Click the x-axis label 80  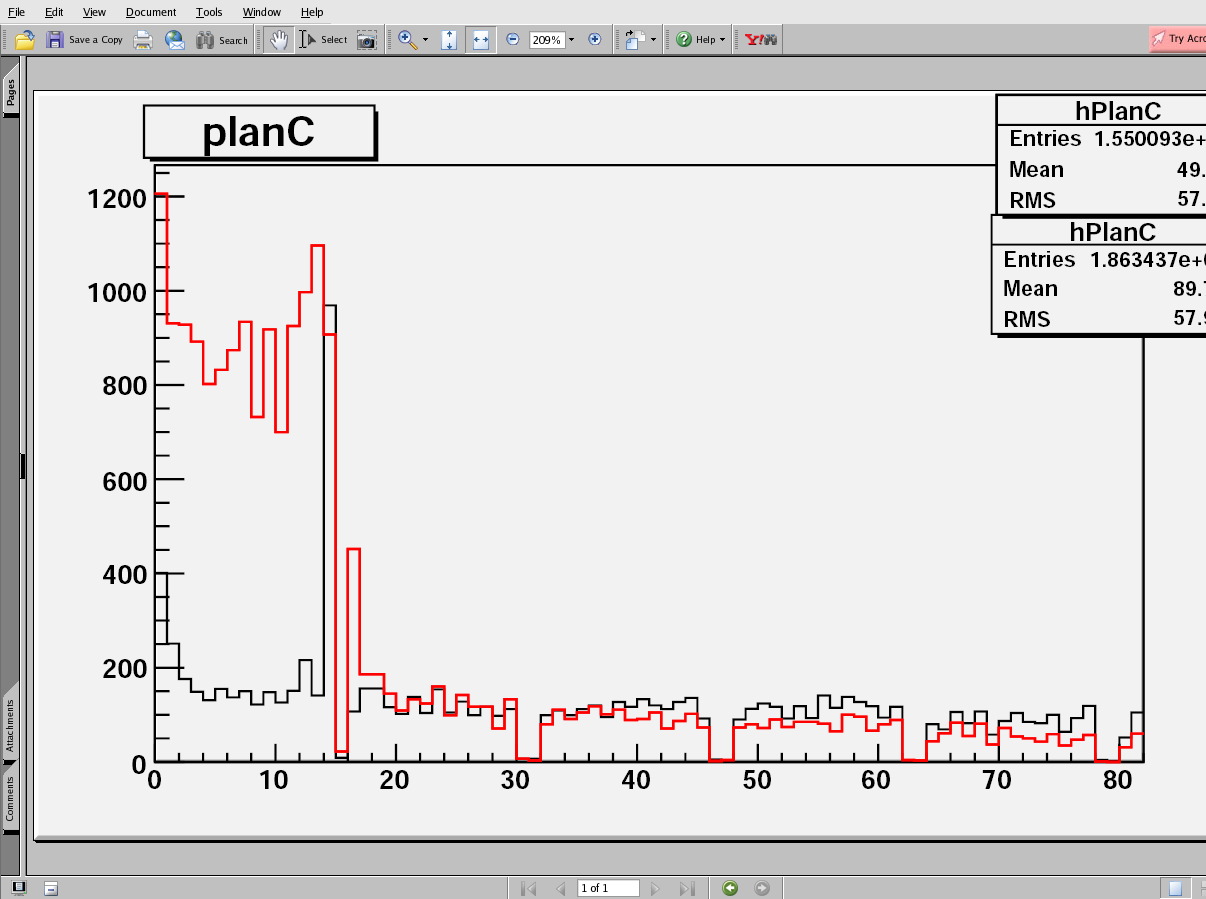click(x=1118, y=780)
